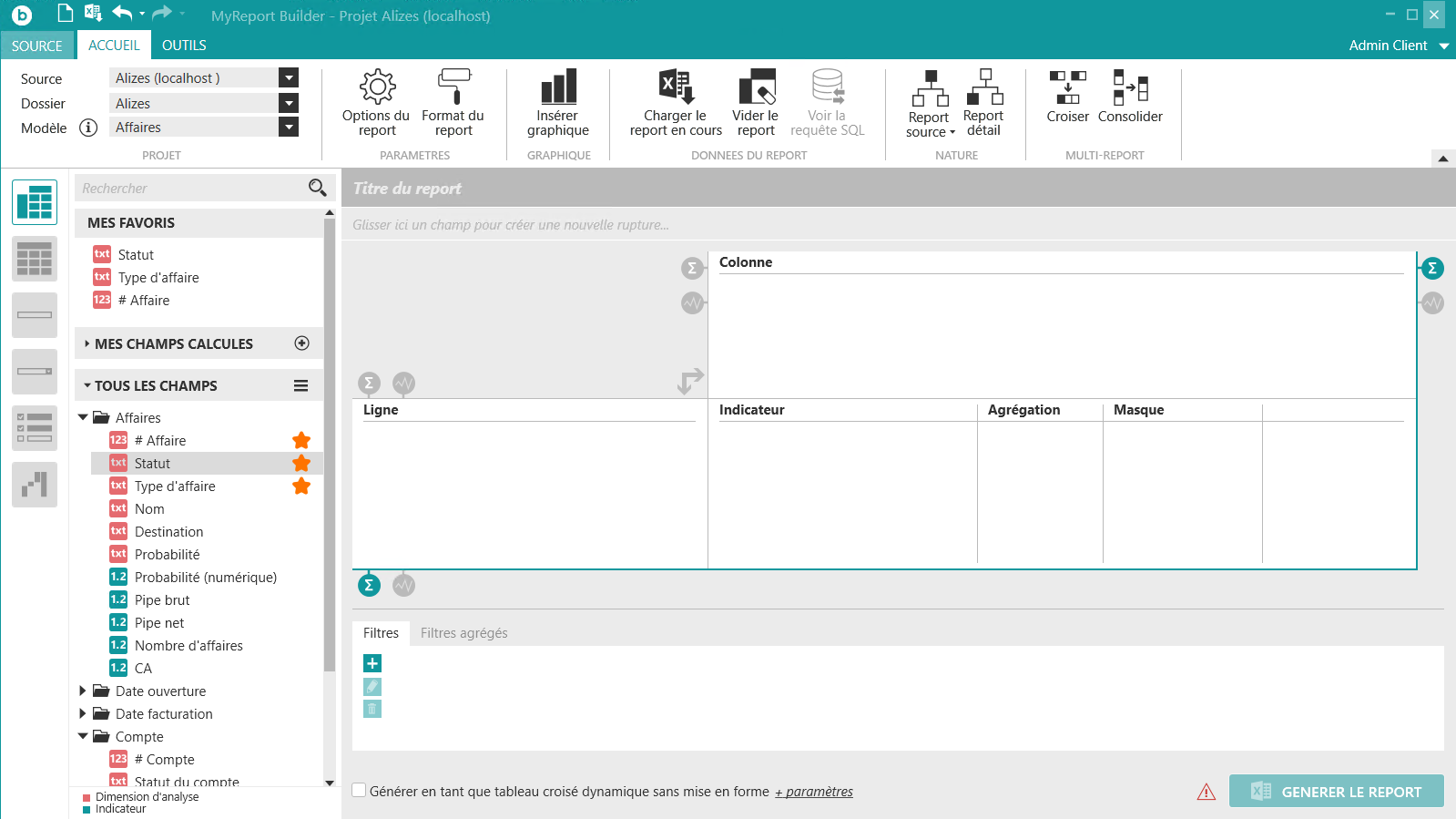
Task: Add a new filter with plus button
Action: [x=372, y=663]
